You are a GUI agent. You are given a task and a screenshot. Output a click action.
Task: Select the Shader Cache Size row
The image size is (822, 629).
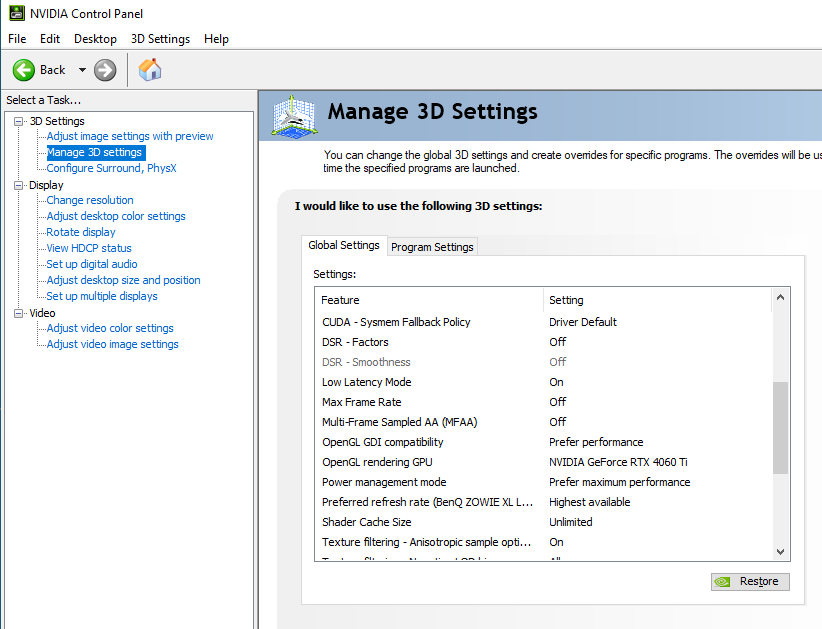543,522
